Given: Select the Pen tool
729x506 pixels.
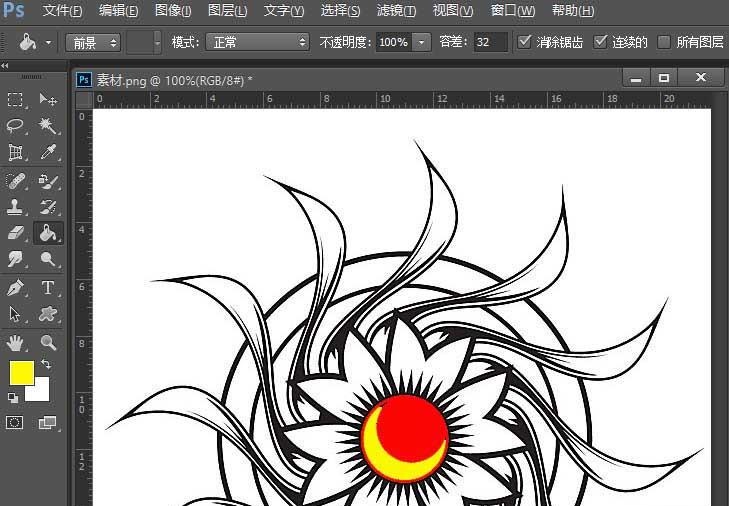Looking at the screenshot, I should [x=15, y=288].
